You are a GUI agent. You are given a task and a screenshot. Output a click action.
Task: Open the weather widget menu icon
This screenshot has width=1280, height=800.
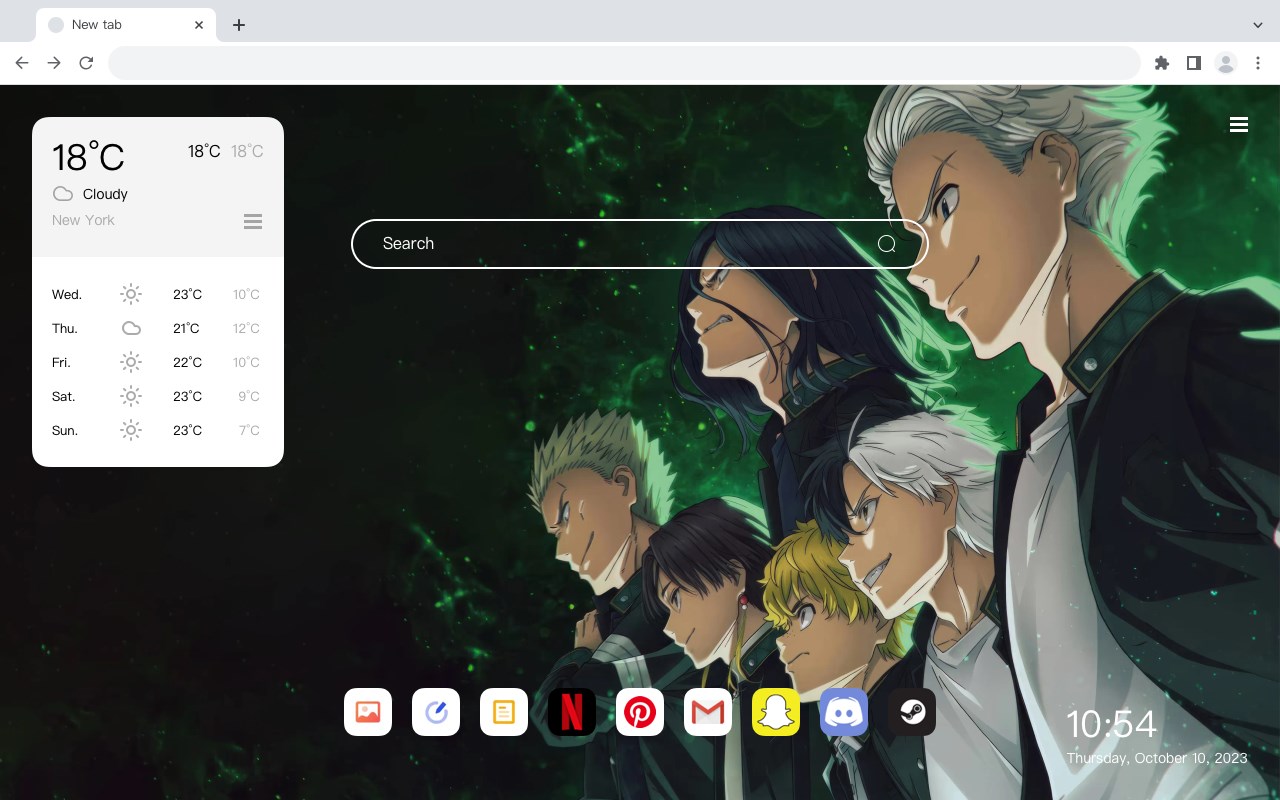pos(253,221)
